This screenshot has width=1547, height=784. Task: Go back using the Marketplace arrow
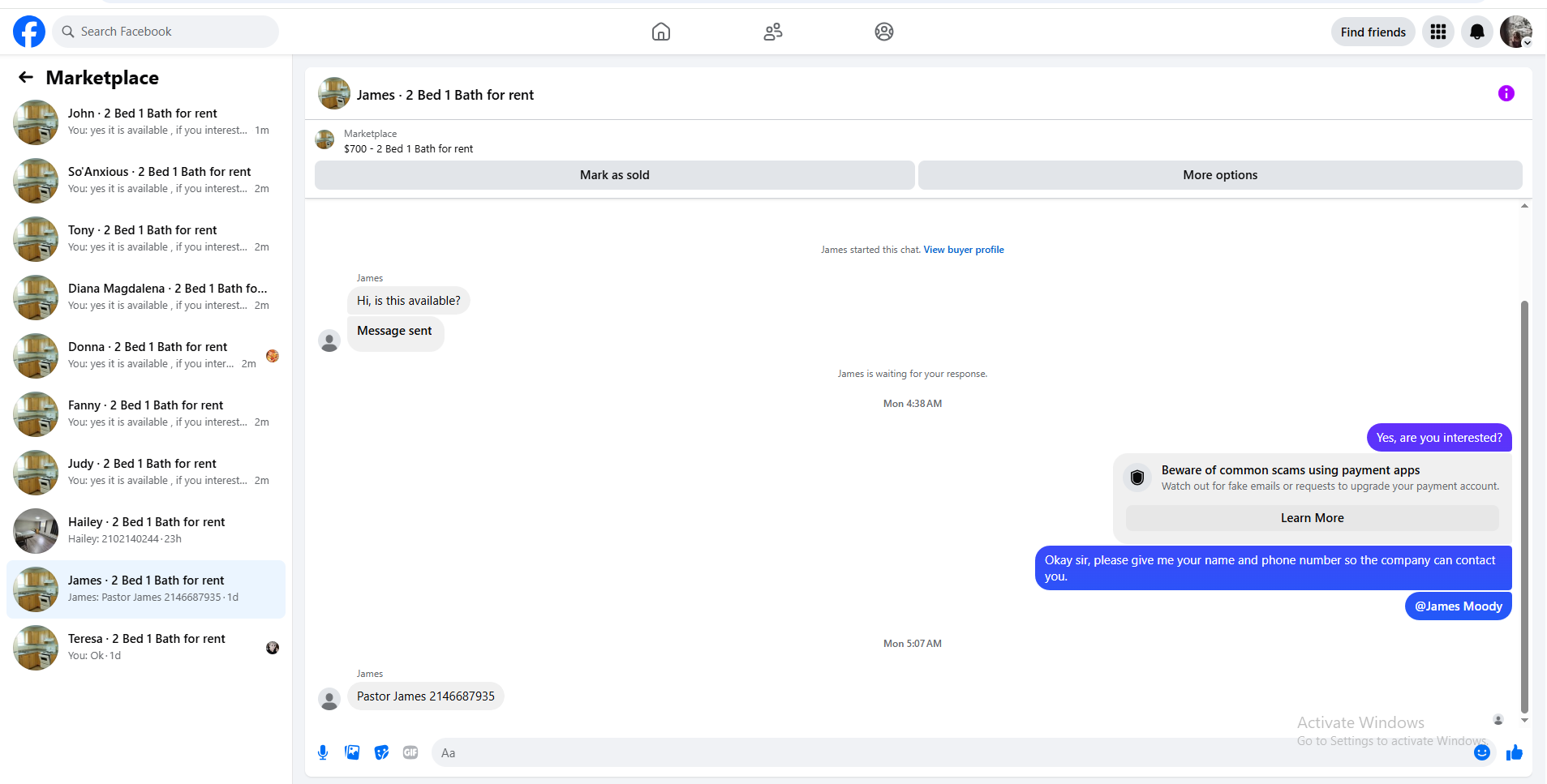[26, 77]
